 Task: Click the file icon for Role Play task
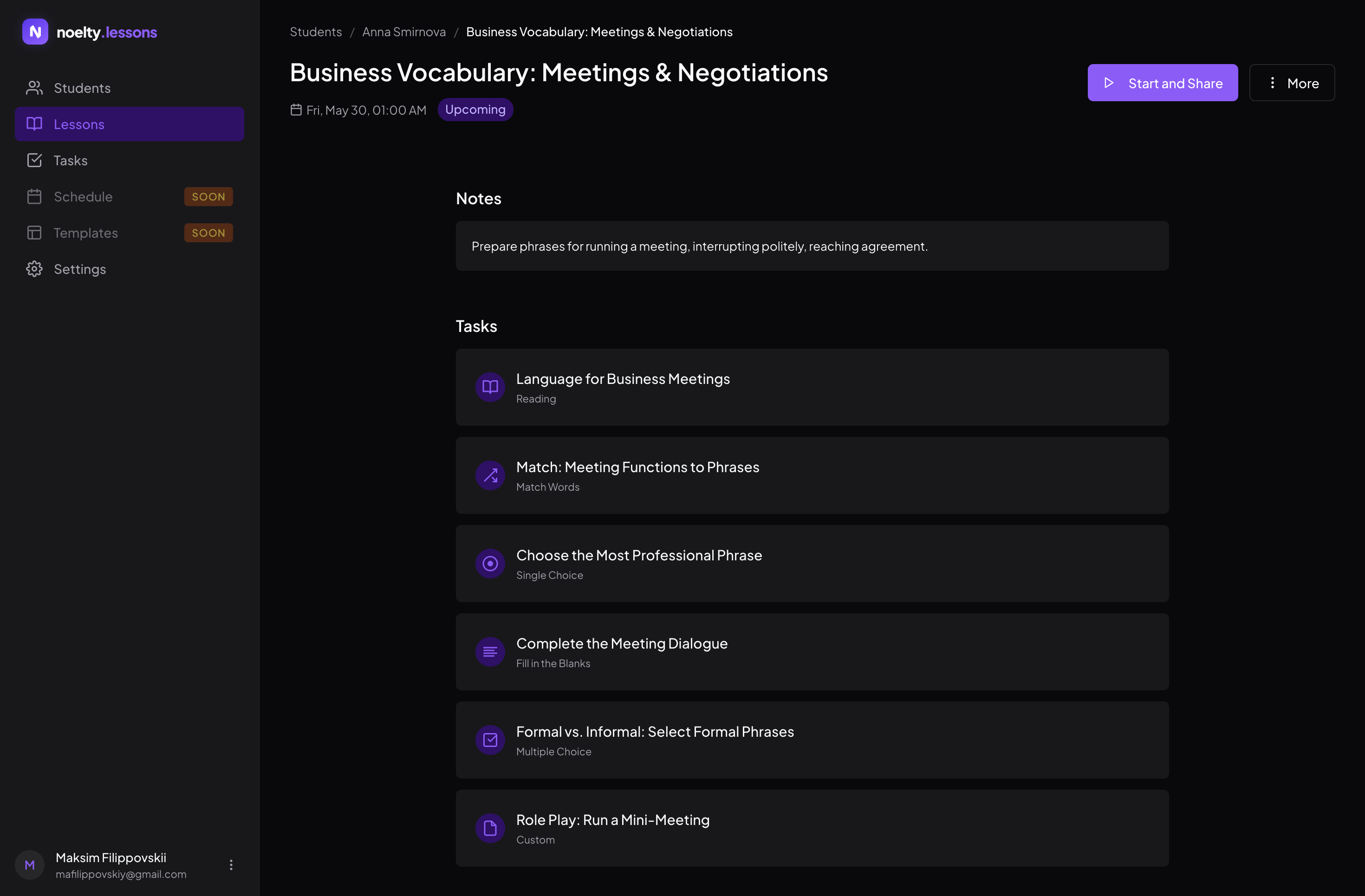(490, 828)
